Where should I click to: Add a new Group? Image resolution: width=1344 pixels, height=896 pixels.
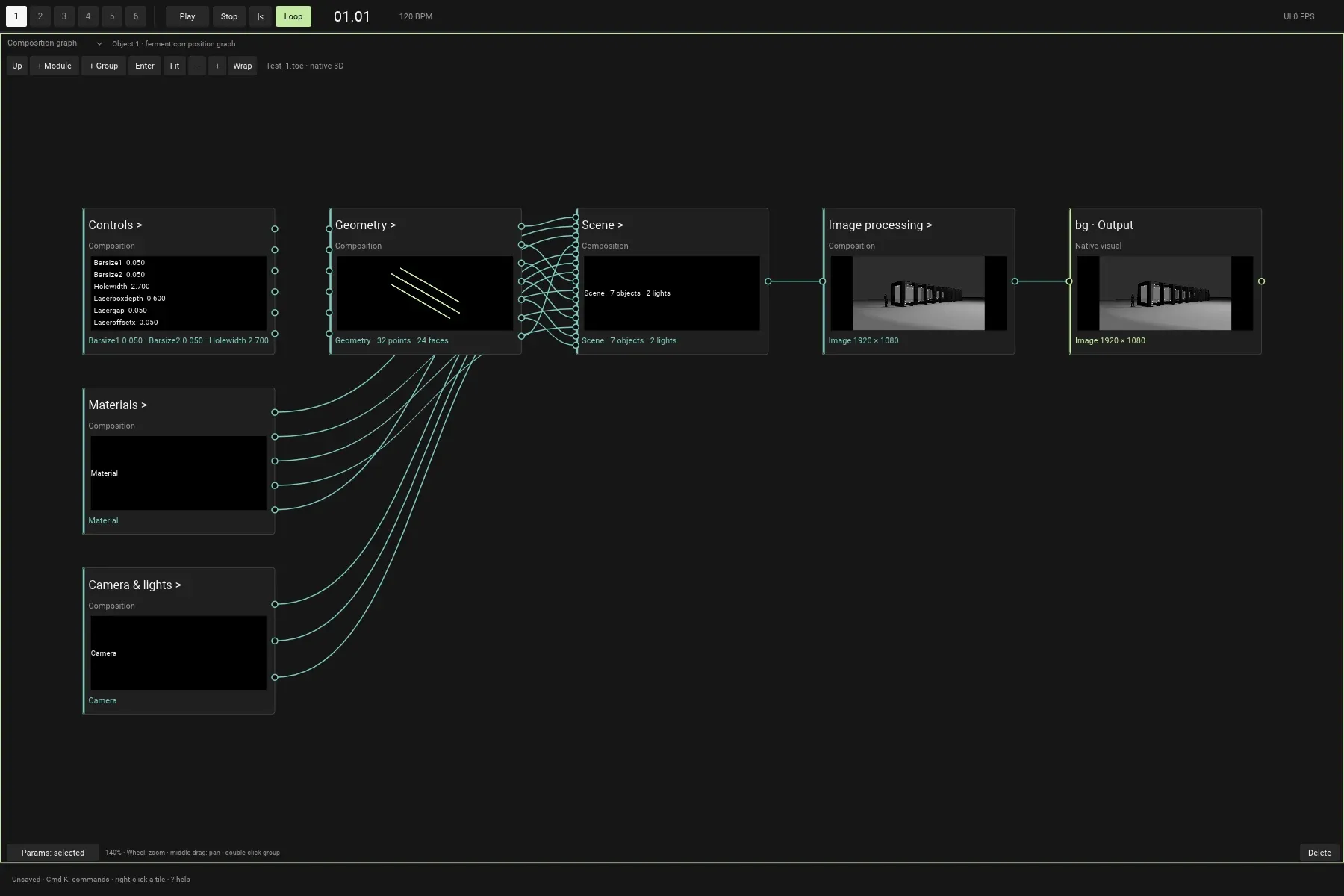tap(104, 66)
